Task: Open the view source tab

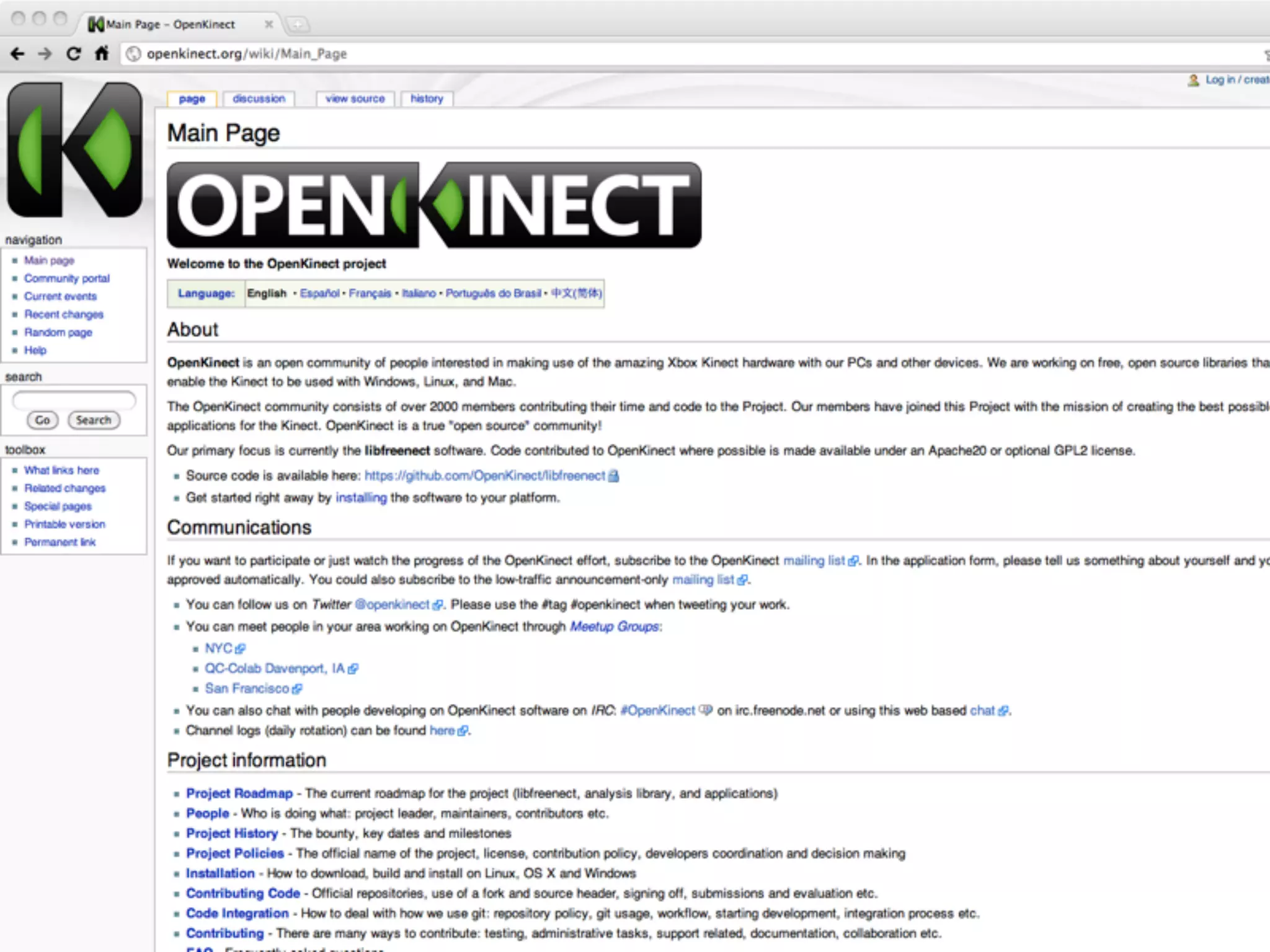Action: click(x=355, y=99)
